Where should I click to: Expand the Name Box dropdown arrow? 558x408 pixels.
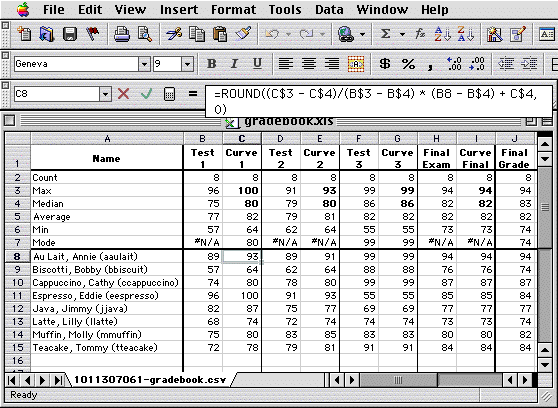click(x=105, y=94)
